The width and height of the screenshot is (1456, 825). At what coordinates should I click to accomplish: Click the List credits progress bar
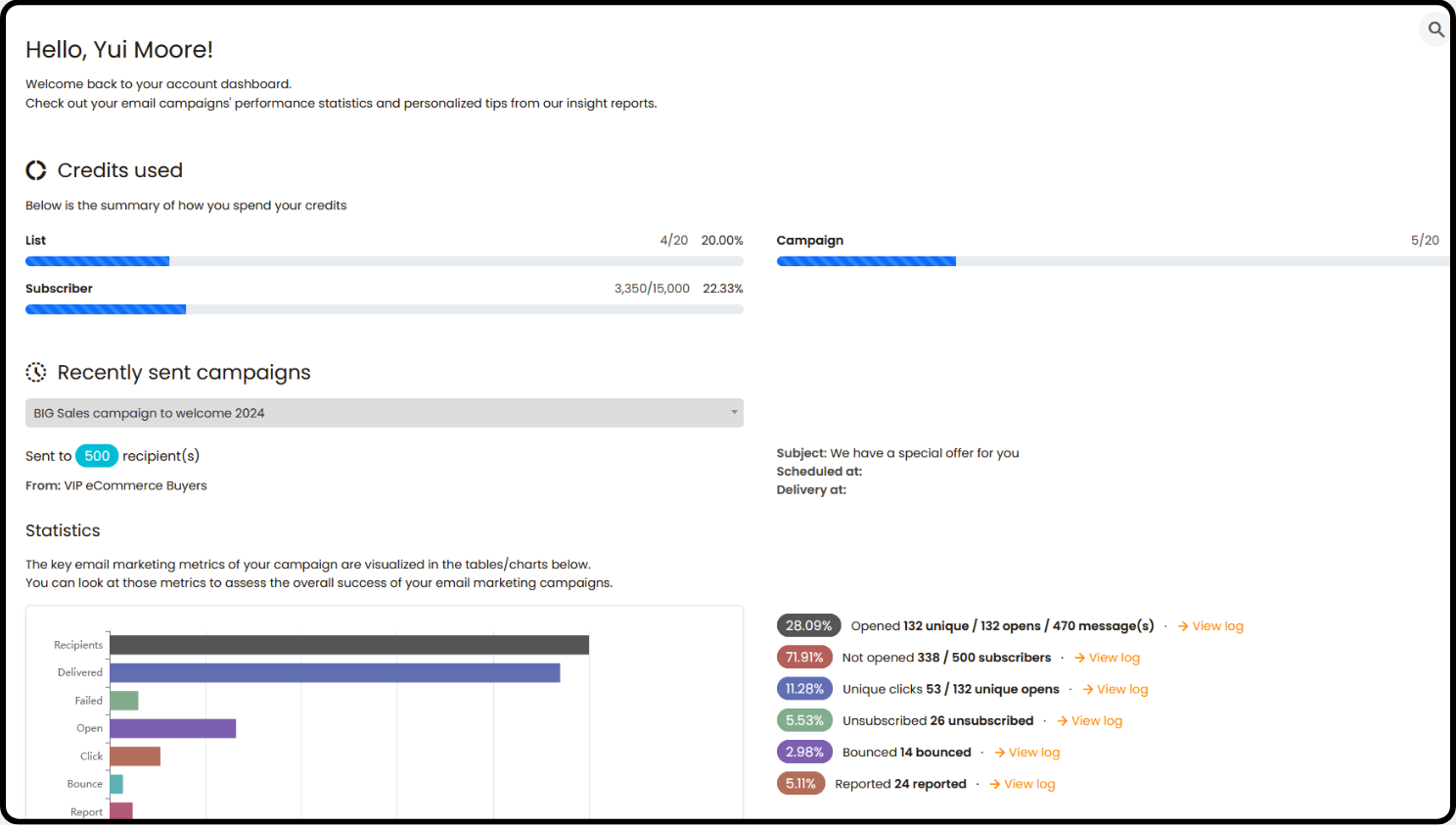click(x=384, y=261)
